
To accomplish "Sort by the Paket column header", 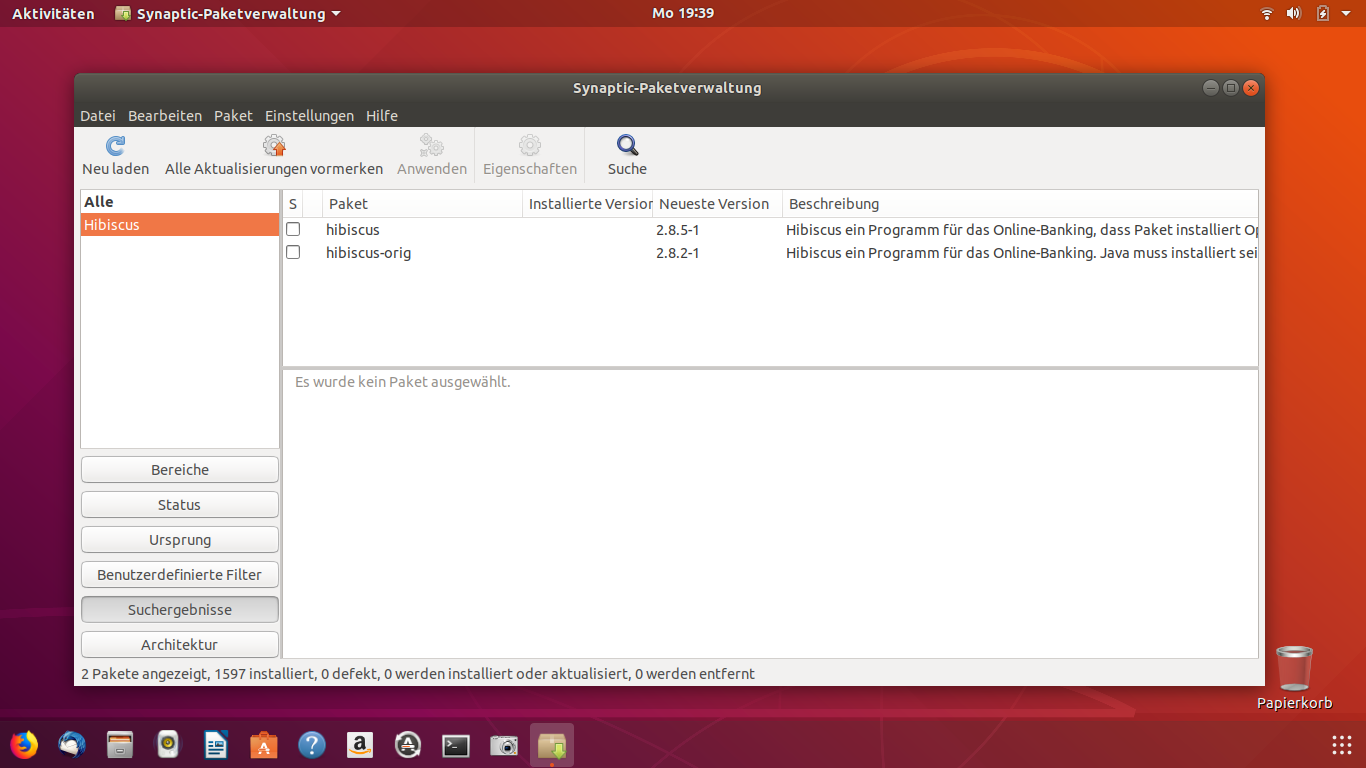I will pos(422,204).
